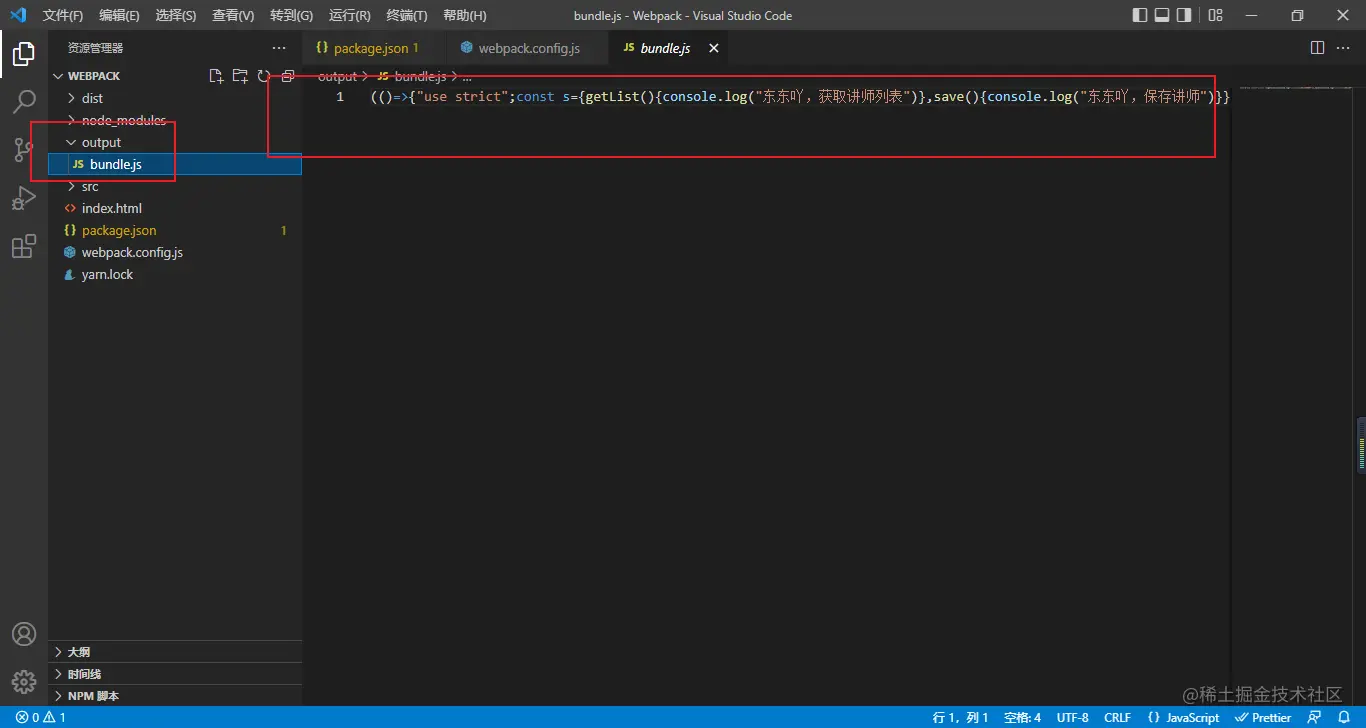Open the Source Control view
1366x728 pixels.
pos(24,150)
